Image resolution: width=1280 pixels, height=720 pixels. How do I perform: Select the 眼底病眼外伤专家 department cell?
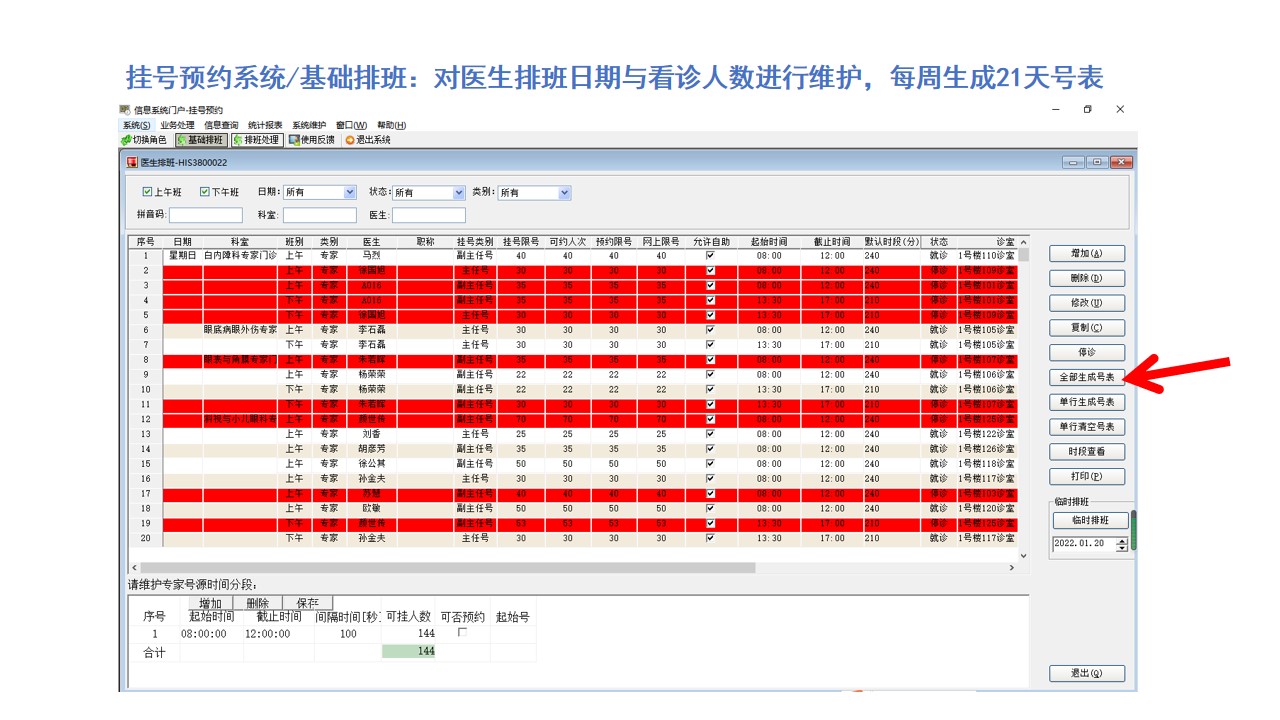tap(240, 329)
